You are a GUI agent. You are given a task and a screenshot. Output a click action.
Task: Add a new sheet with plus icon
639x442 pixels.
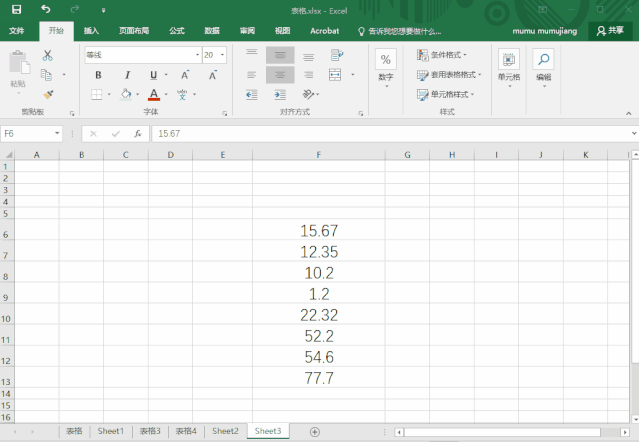[315, 431]
